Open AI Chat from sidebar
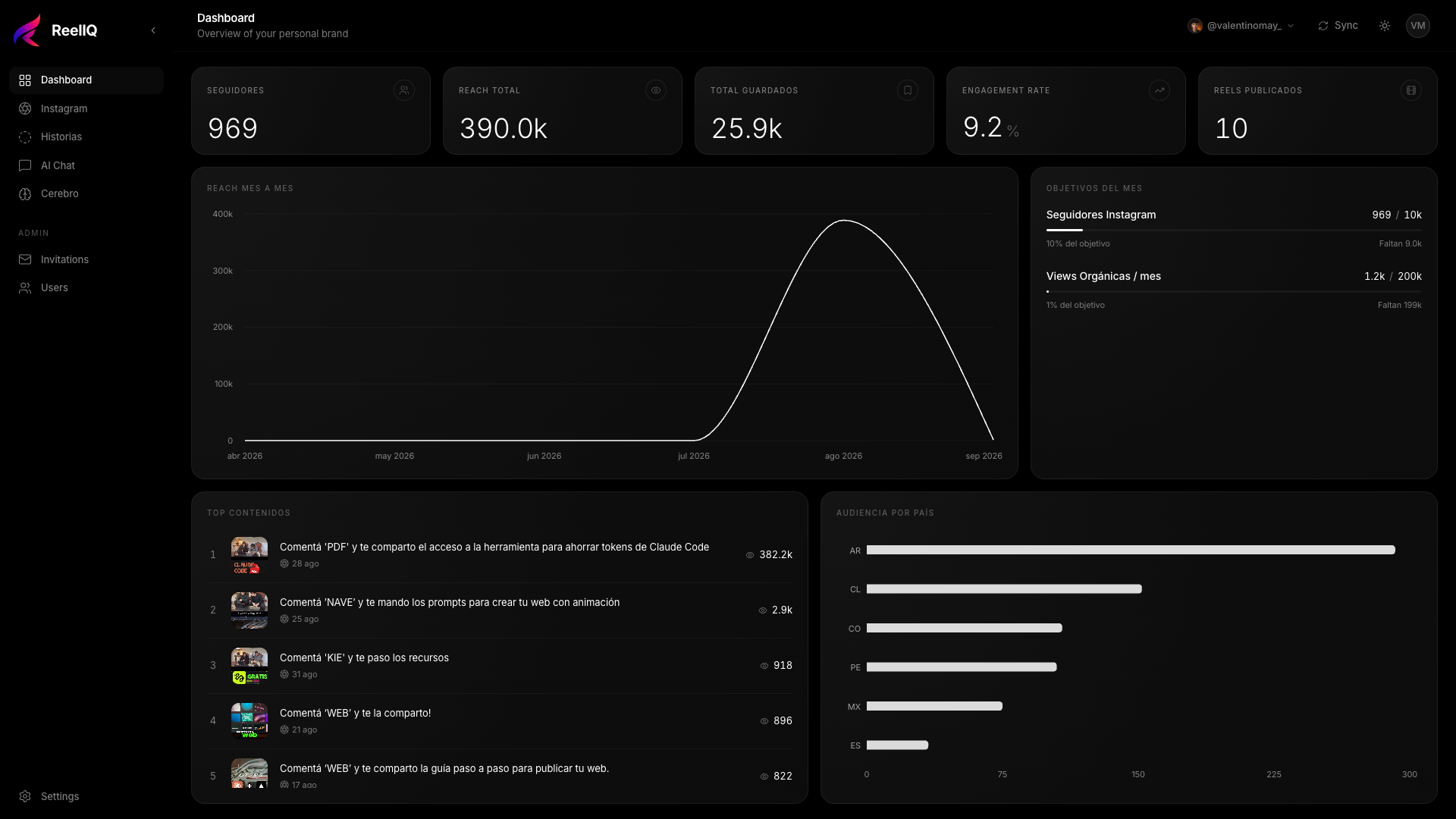 tap(86, 165)
